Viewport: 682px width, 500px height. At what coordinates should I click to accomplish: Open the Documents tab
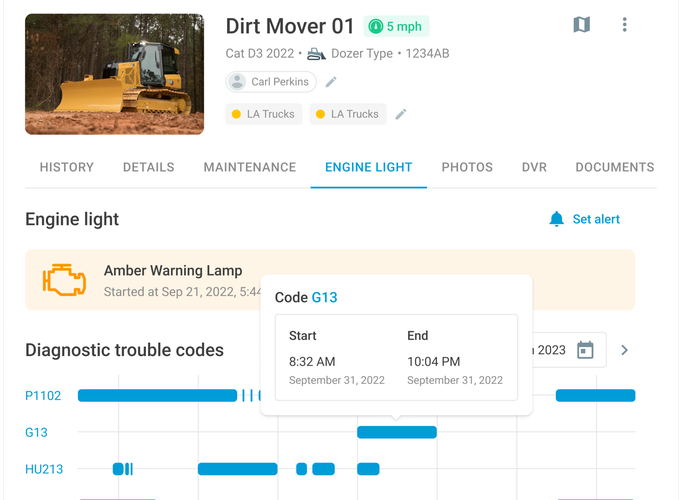[x=615, y=167]
